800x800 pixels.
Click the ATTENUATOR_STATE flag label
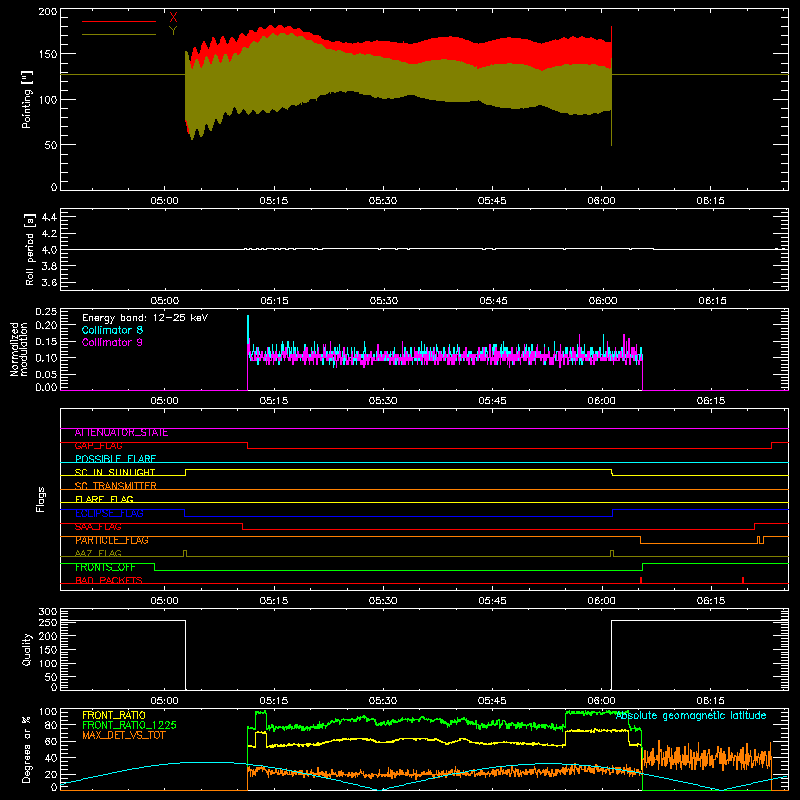121,433
